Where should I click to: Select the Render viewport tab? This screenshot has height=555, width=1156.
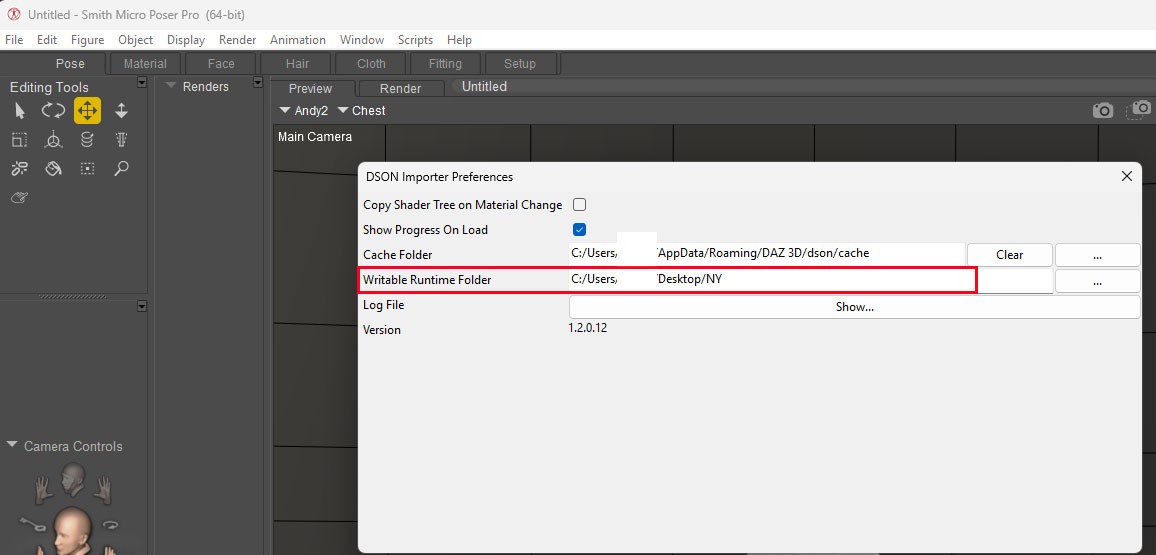[400, 88]
